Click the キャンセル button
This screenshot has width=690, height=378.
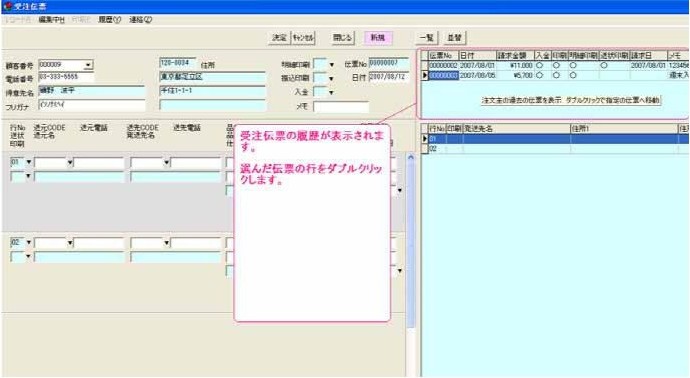[x=303, y=38]
